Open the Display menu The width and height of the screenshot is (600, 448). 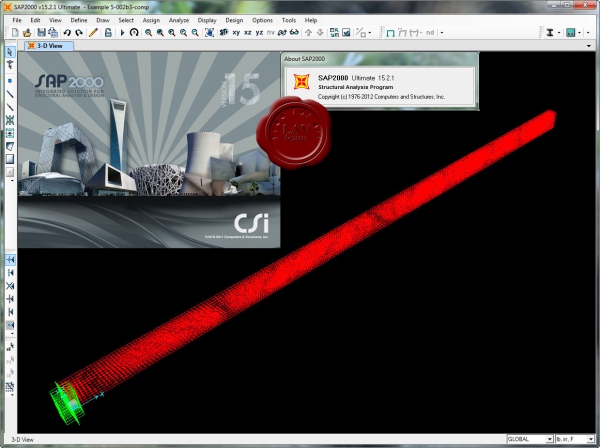[207, 20]
